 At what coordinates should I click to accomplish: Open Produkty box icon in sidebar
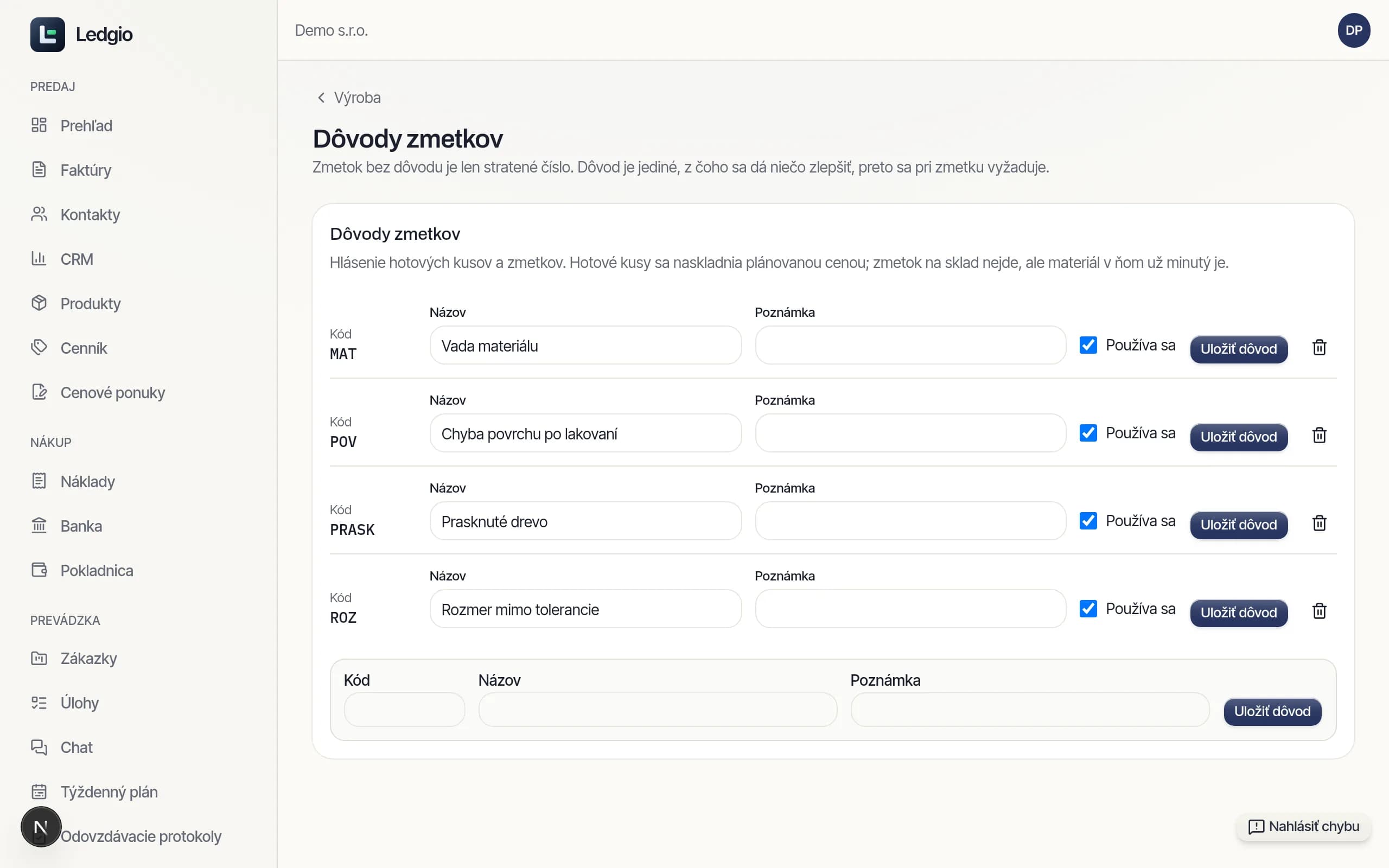coord(39,303)
